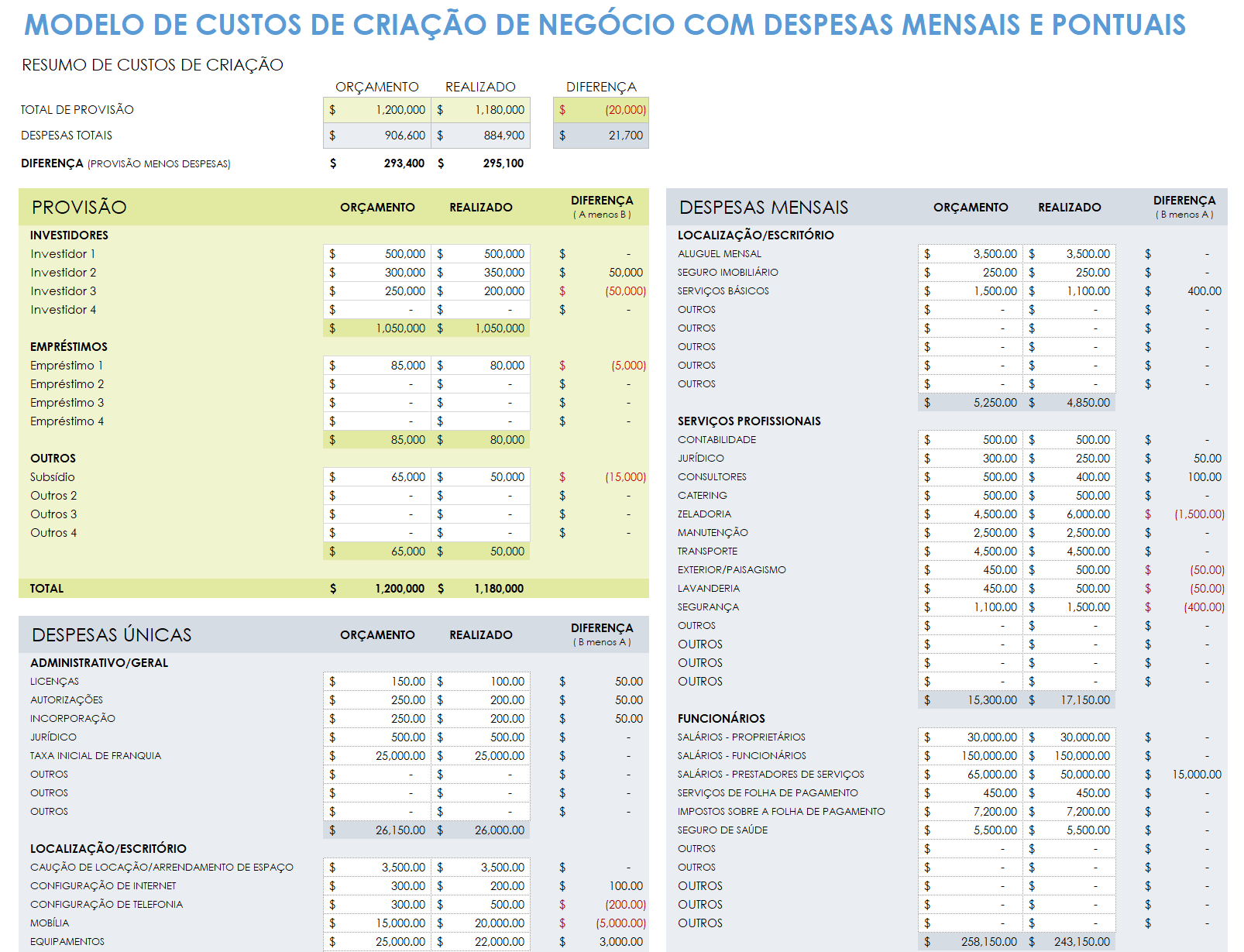
Task: Select the CONTABILIDADE row label
Action: (717, 440)
